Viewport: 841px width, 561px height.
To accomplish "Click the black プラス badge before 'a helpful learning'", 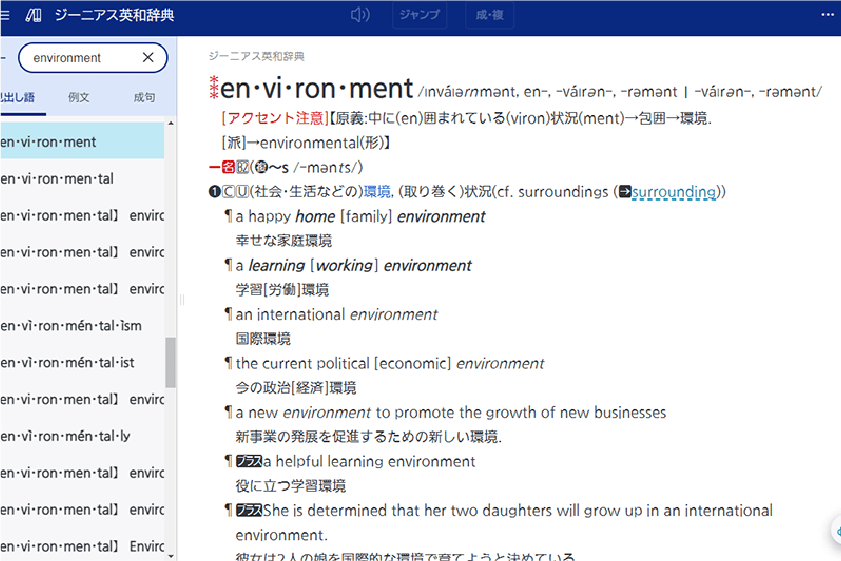I will [x=248, y=462].
